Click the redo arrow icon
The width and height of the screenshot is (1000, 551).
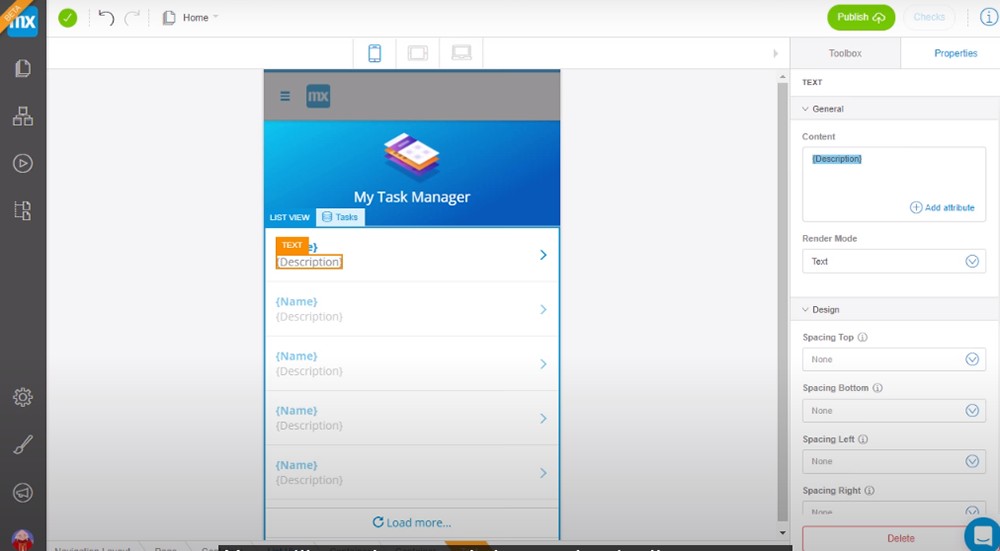(132, 17)
